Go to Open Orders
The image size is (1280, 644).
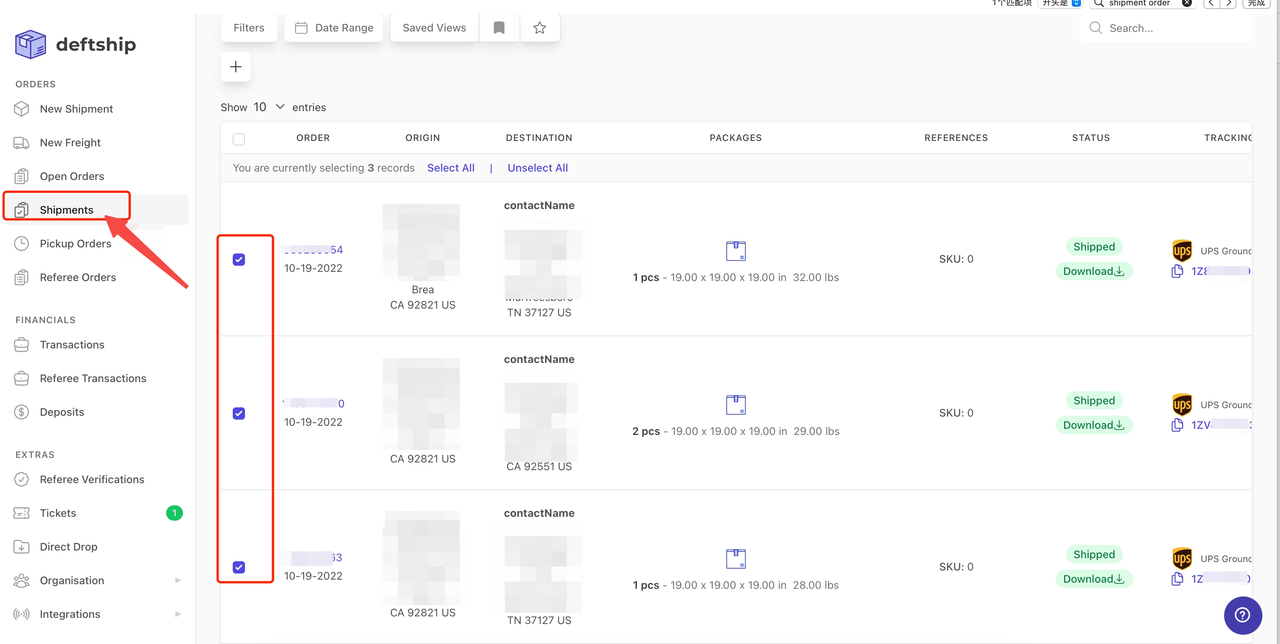click(x=71, y=176)
